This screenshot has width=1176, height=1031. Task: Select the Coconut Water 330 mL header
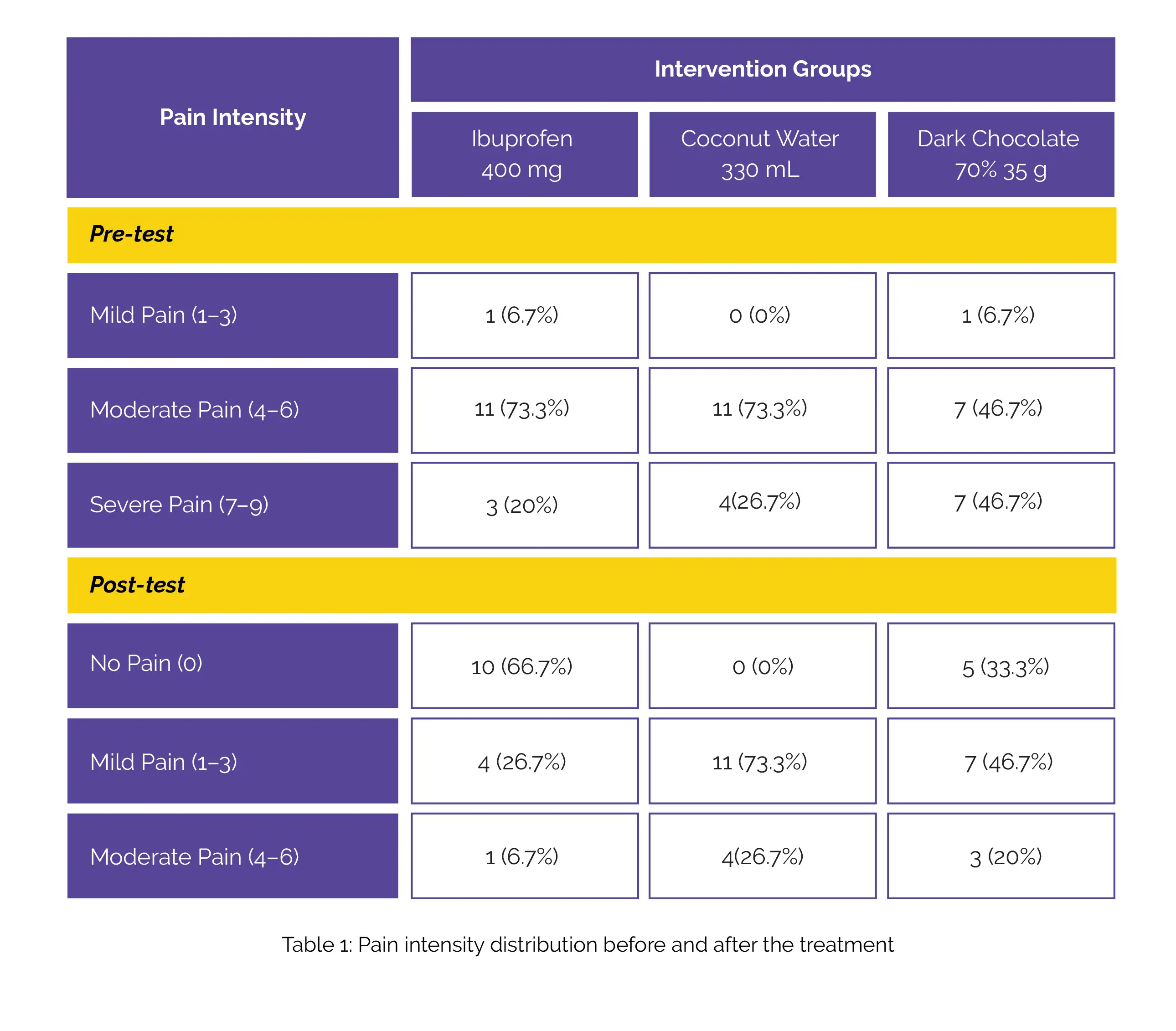tap(762, 154)
